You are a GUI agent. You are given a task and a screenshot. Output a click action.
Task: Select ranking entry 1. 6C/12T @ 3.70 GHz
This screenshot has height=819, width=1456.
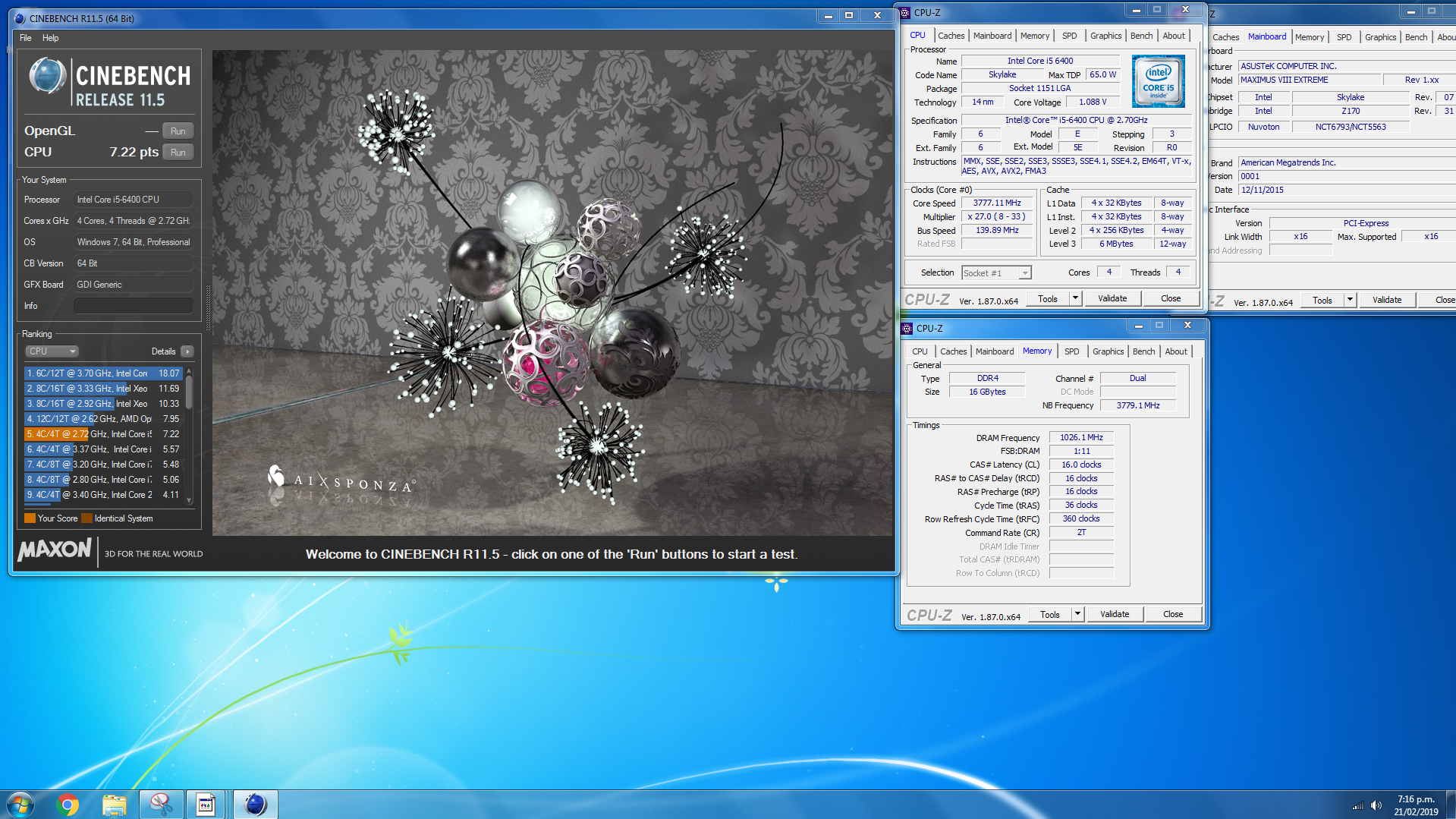point(103,373)
